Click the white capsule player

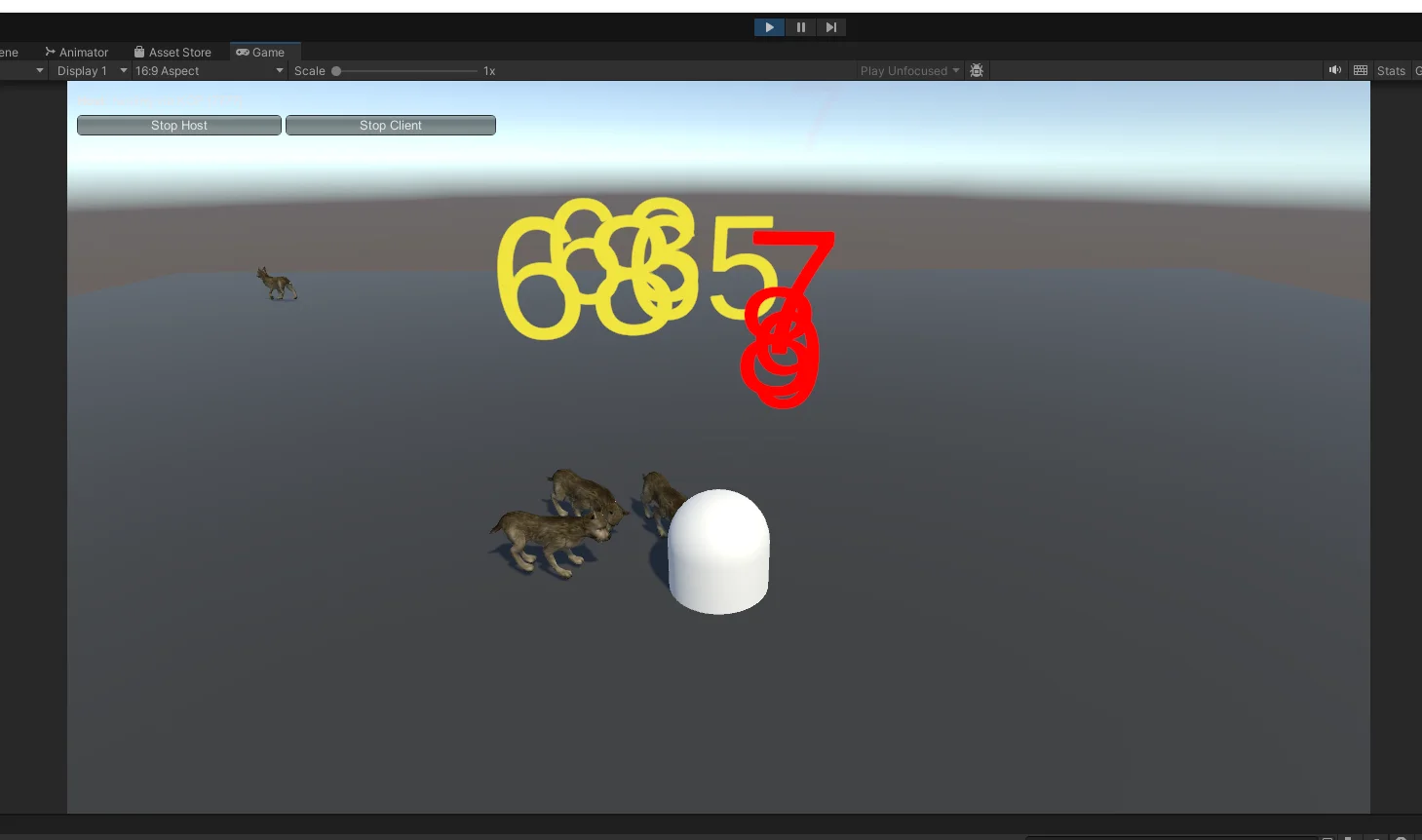[719, 552]
